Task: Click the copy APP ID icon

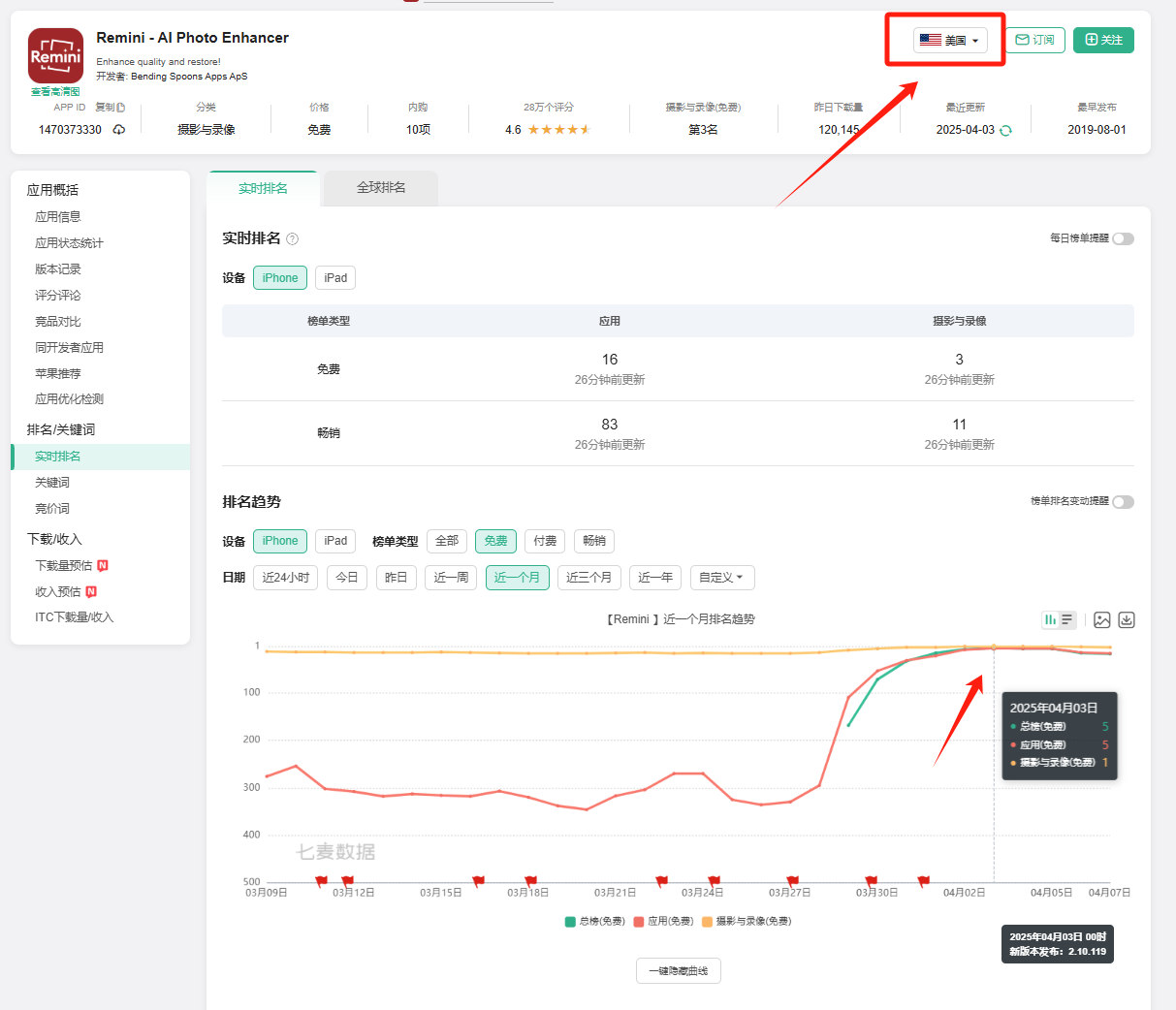Action: (x=121, y=108)
